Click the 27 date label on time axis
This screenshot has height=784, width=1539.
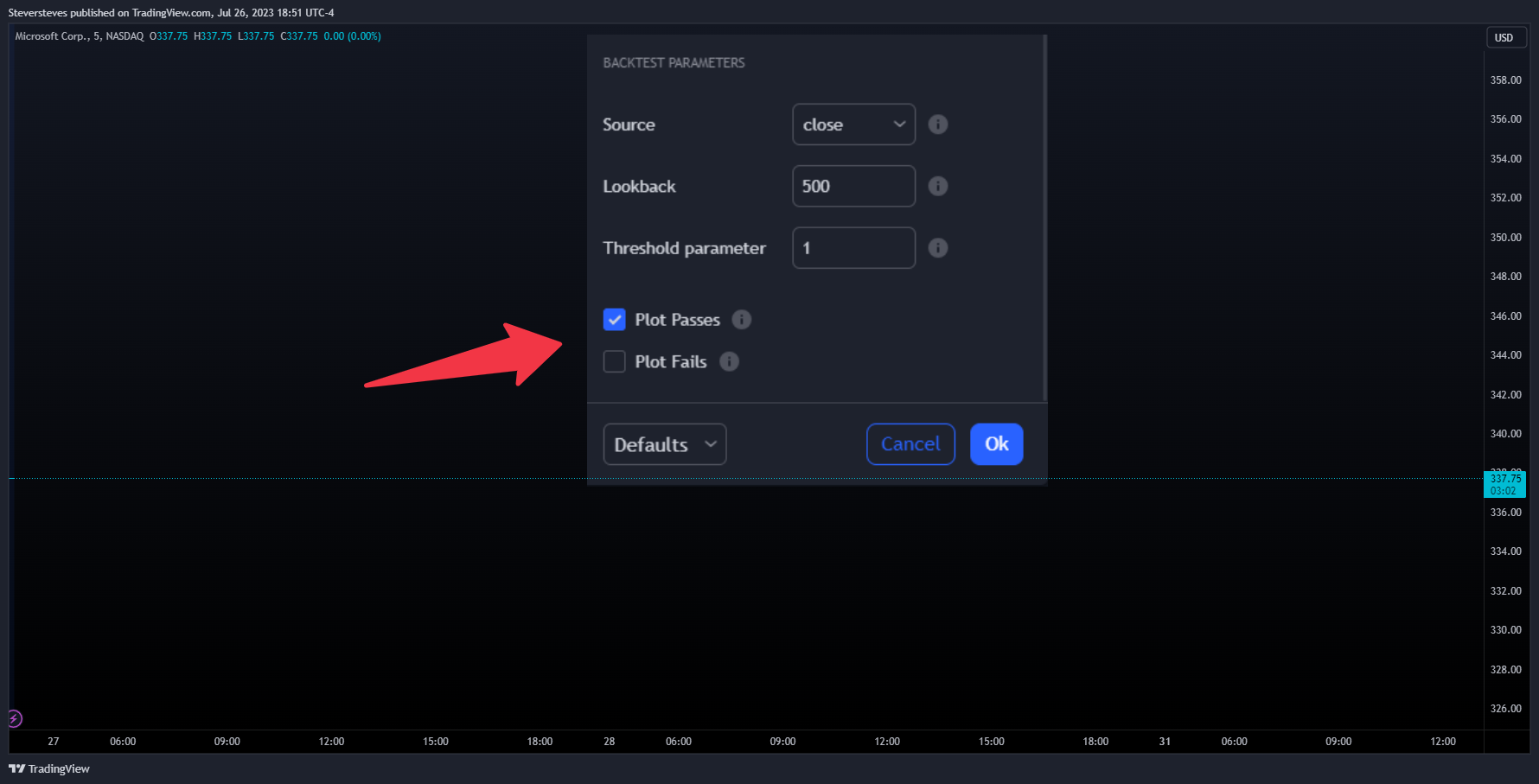click(x=54, y=742)
